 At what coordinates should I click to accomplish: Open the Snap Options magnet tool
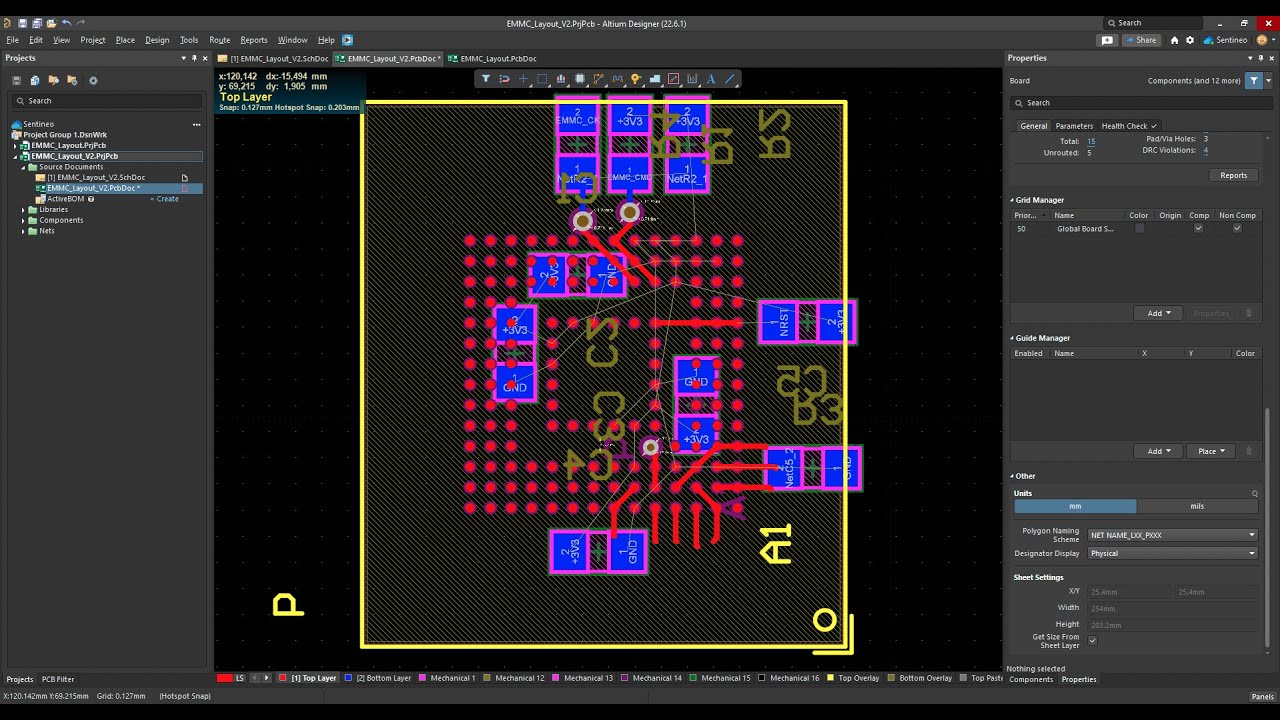(504, 78)
